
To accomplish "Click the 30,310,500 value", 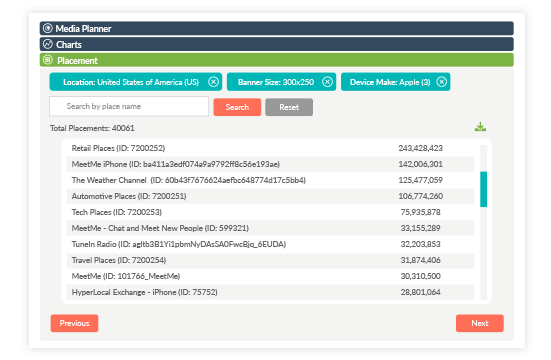I will pos(420,276).
